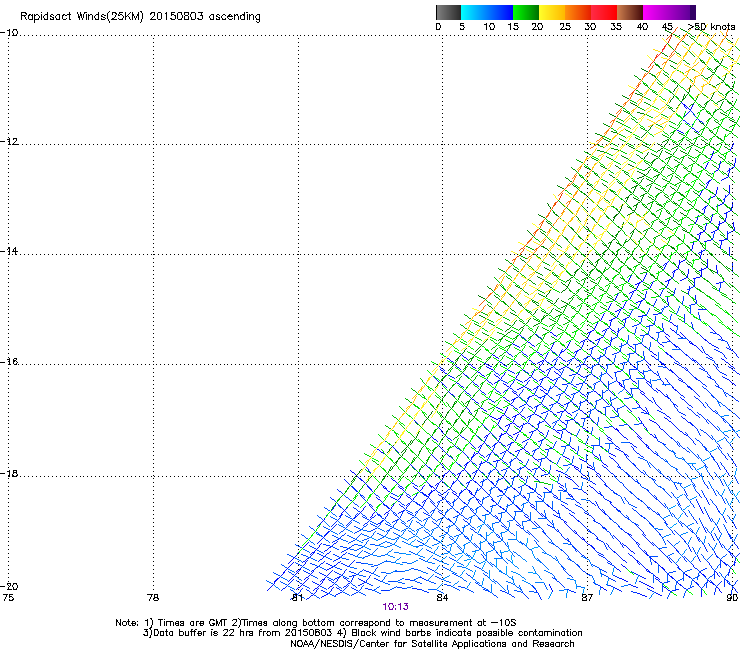Click the '>50 knots' legend label

pos(712,27)
